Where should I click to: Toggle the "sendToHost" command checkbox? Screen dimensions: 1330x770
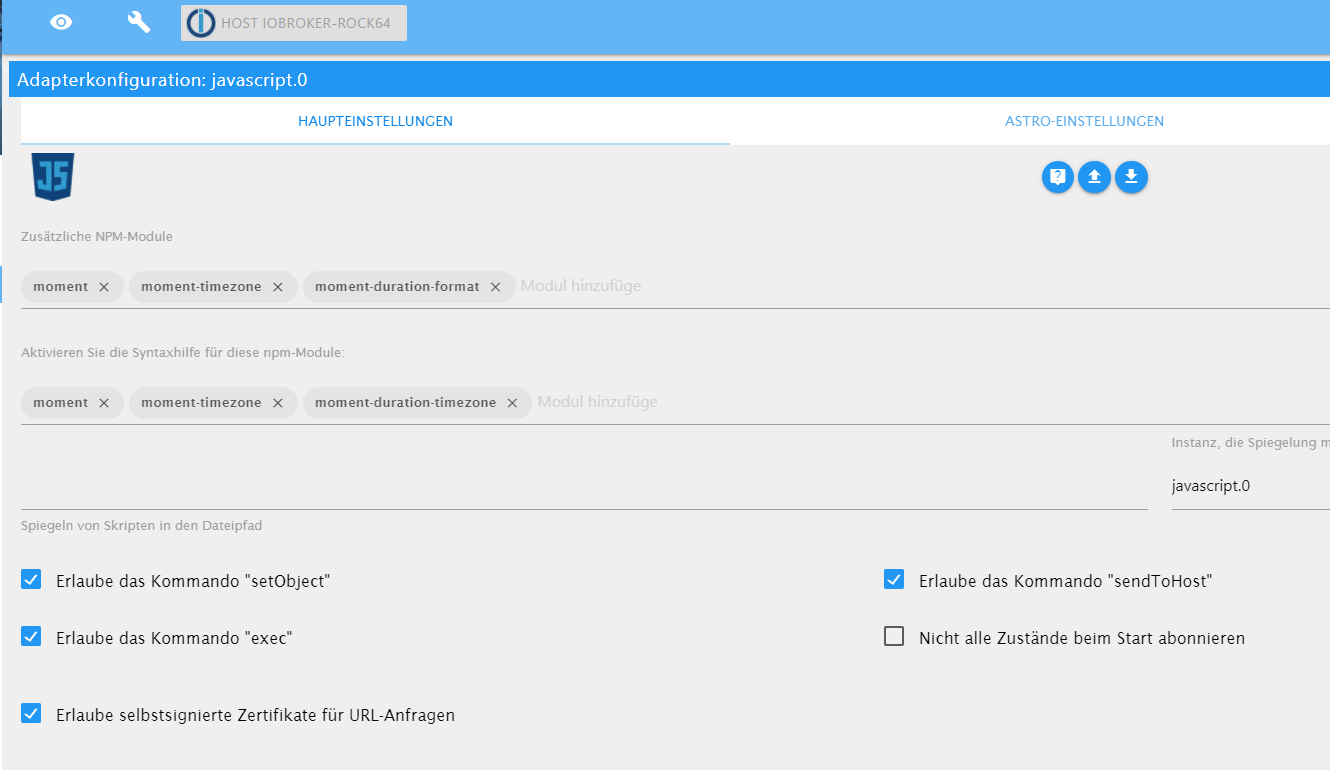tap(894, 579)
